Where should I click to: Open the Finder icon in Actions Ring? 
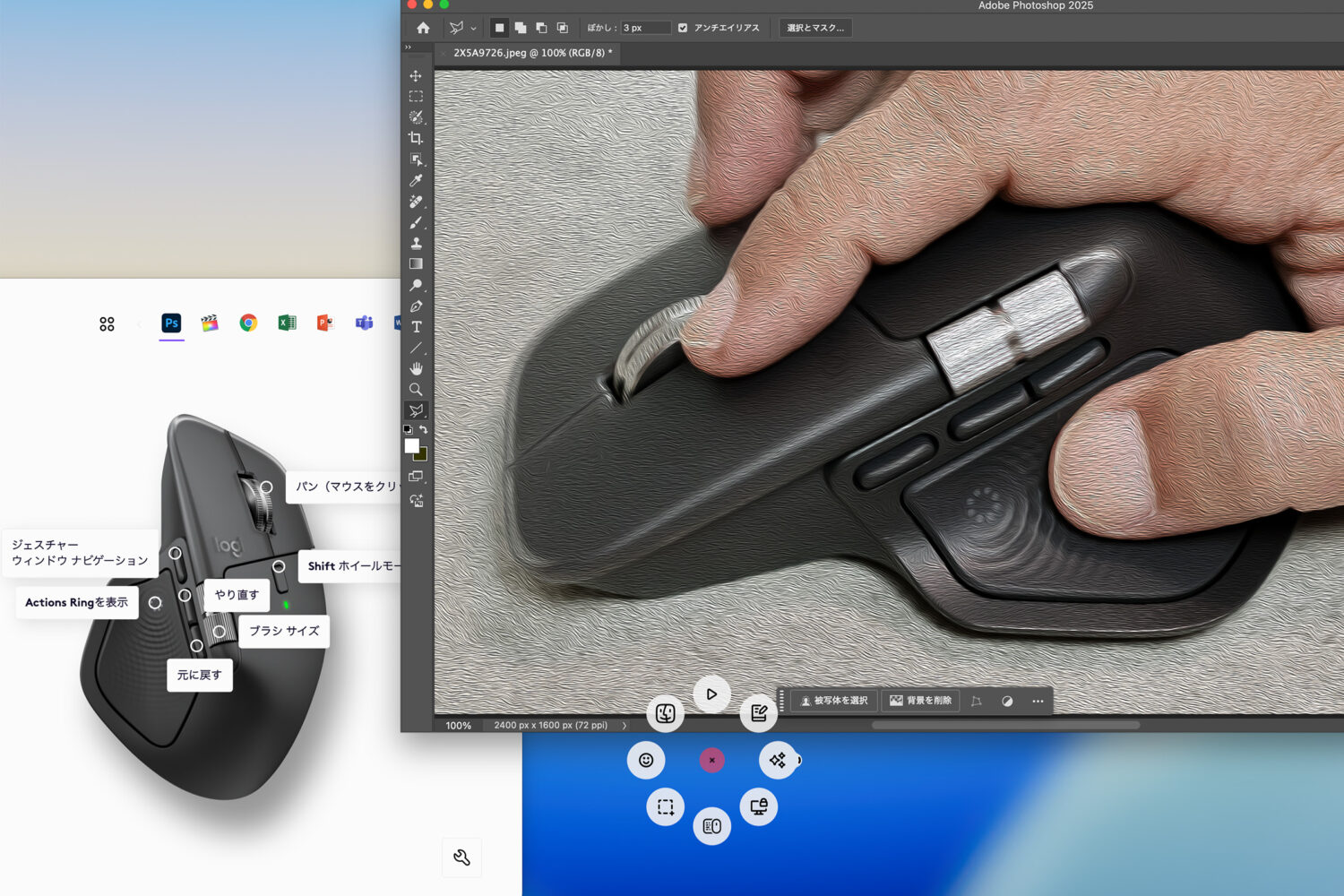[665, 713]
